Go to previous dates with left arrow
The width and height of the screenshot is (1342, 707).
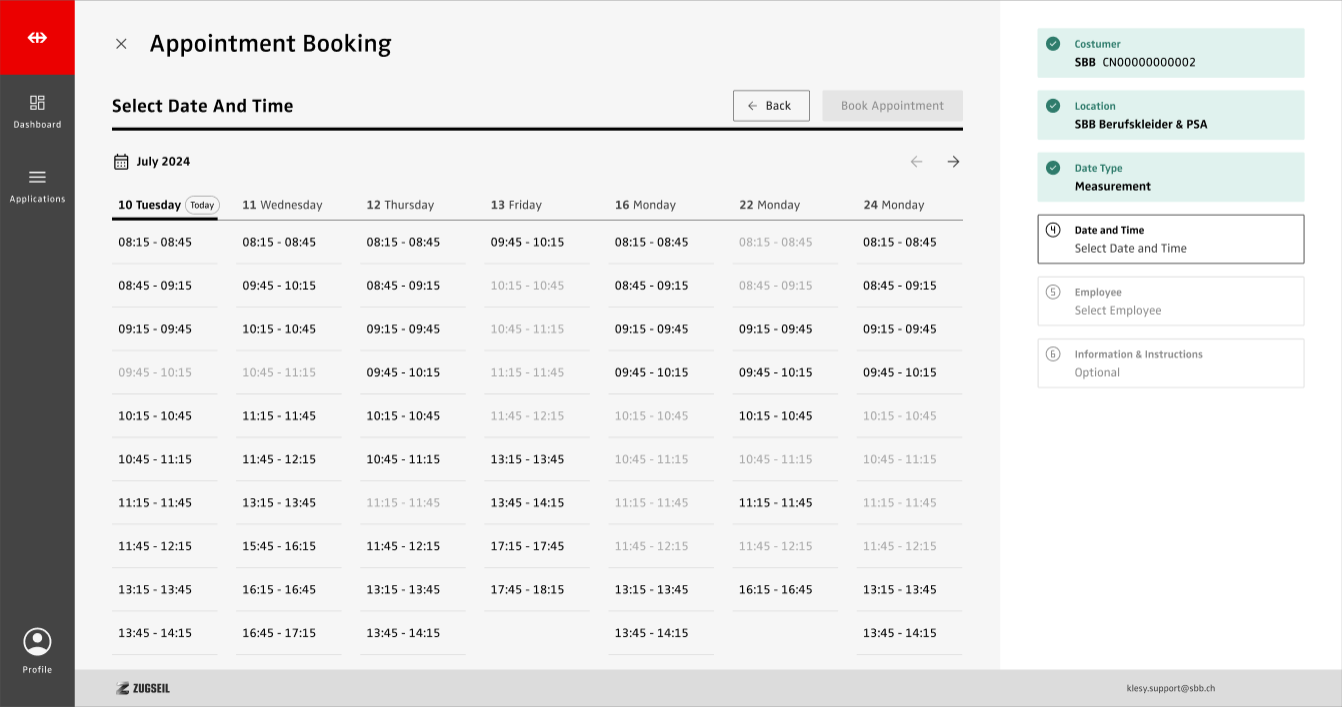pyautogui.click(x=916, y=162)
